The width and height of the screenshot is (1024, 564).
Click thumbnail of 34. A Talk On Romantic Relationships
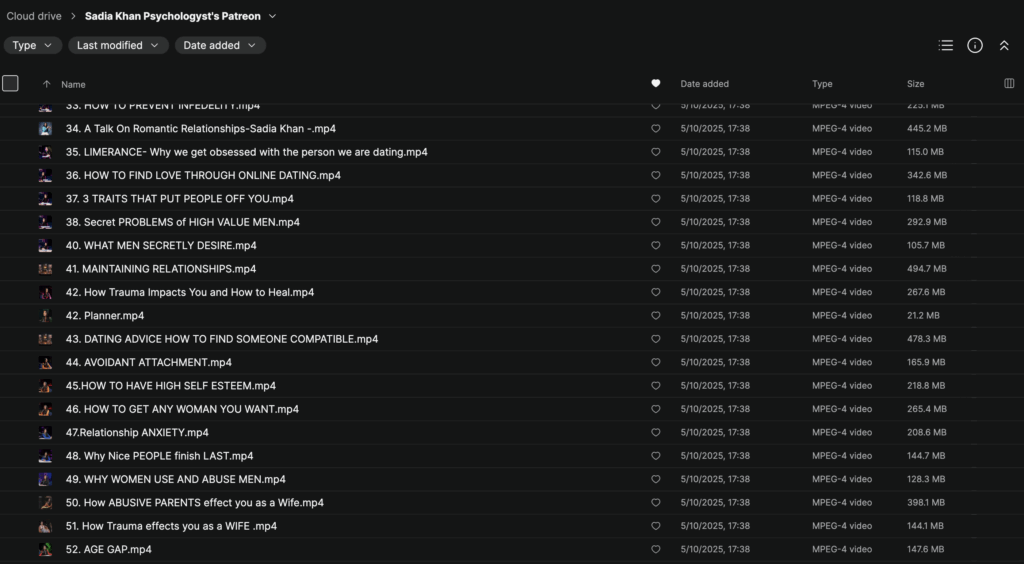(45, 129)
